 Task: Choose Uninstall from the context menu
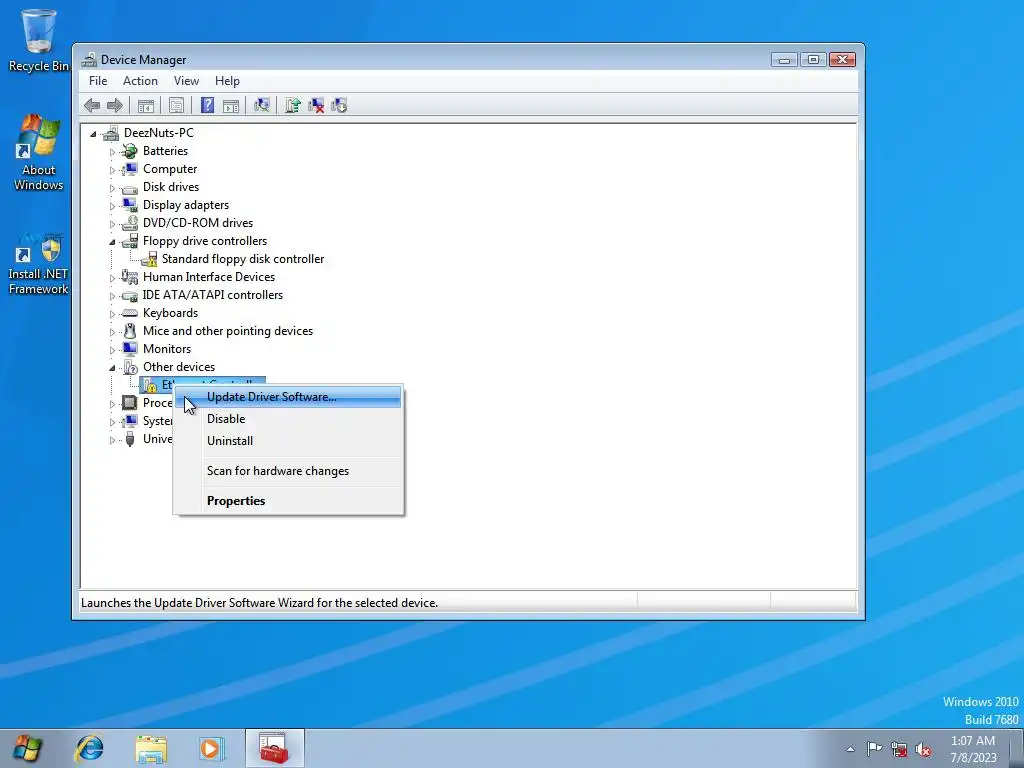point(288,441)
